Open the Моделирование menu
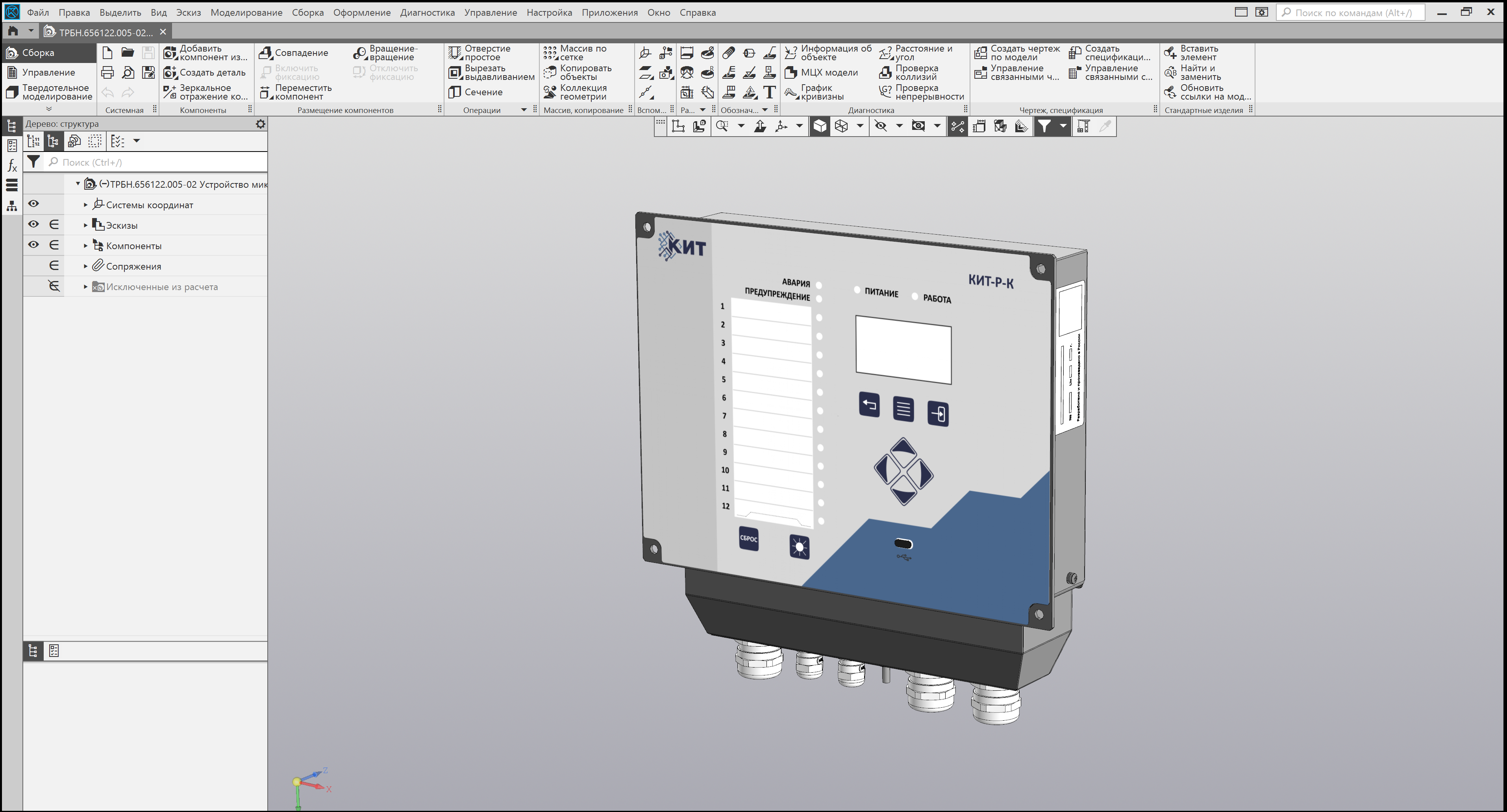This screenshot has width=1507, height=812. 246,12
